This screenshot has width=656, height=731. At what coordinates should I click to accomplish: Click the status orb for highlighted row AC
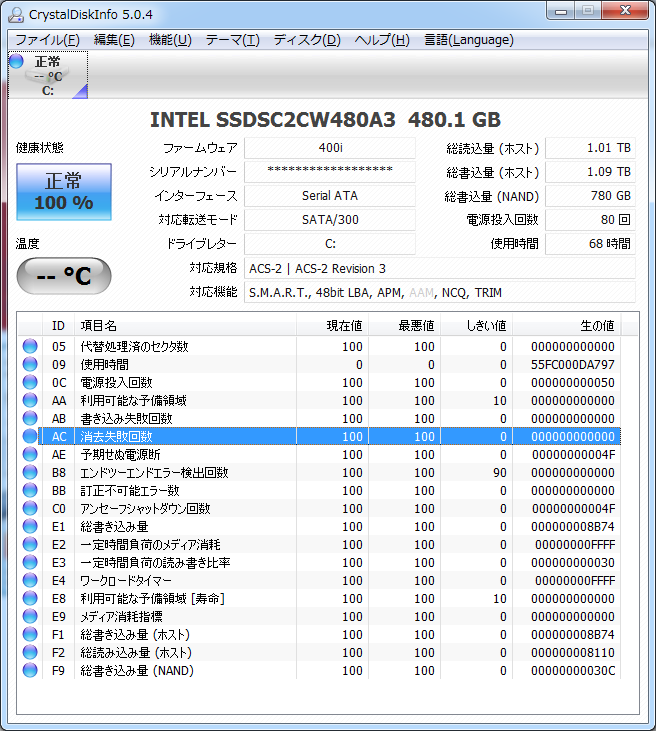point(30,436)
